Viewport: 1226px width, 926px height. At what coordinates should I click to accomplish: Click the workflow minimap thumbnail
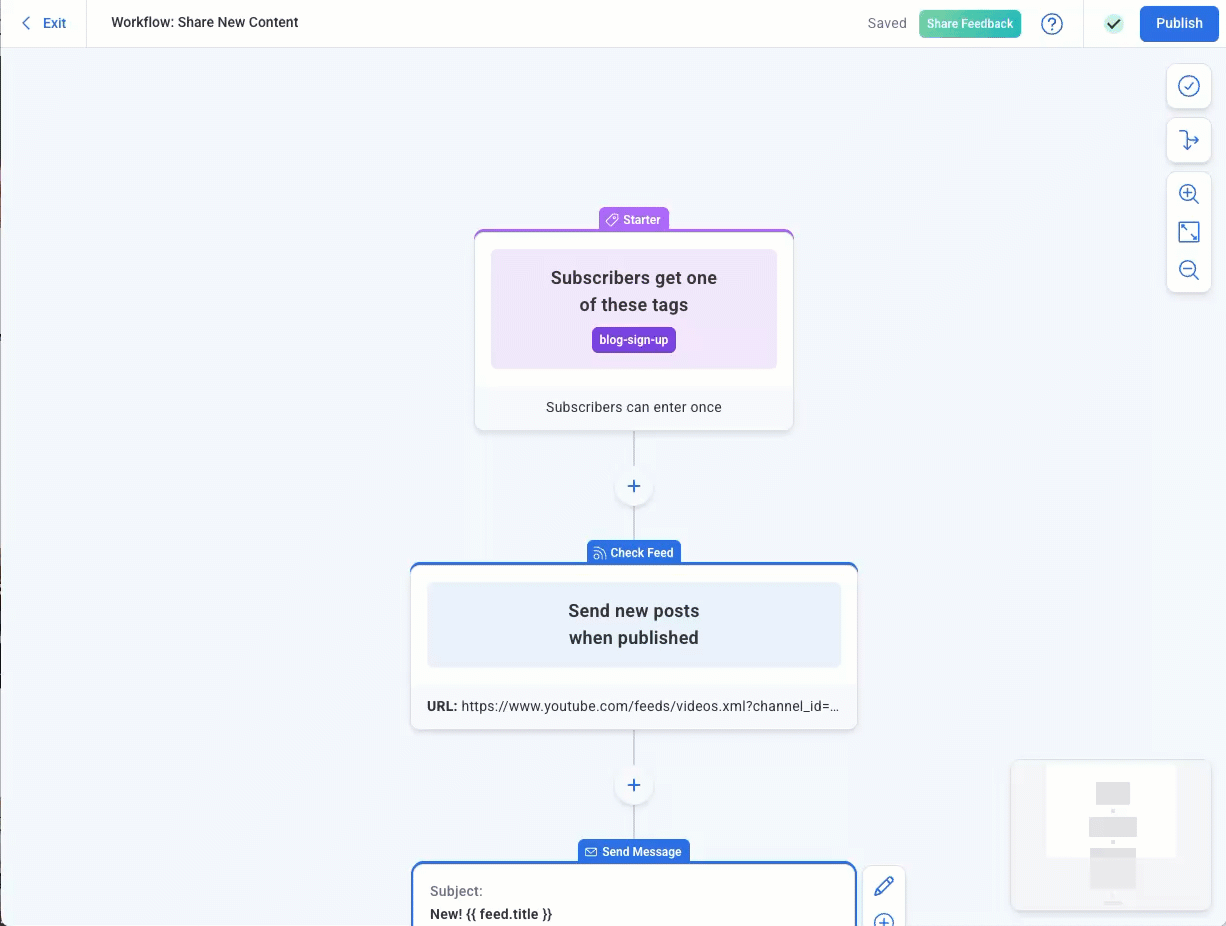[1111, 835]
